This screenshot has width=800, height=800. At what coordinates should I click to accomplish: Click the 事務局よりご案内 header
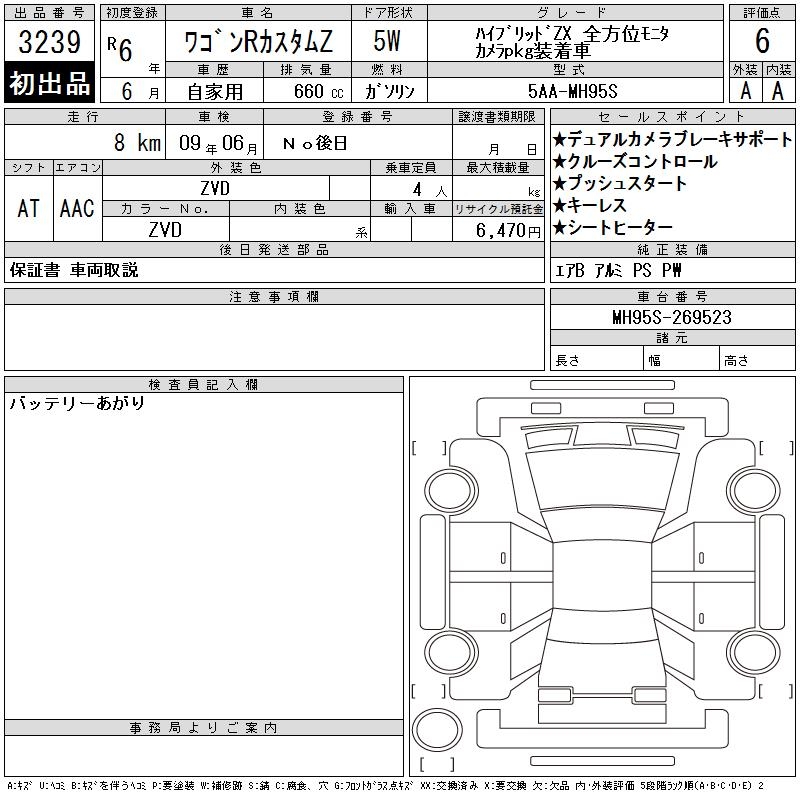click(x=204, y=728)
